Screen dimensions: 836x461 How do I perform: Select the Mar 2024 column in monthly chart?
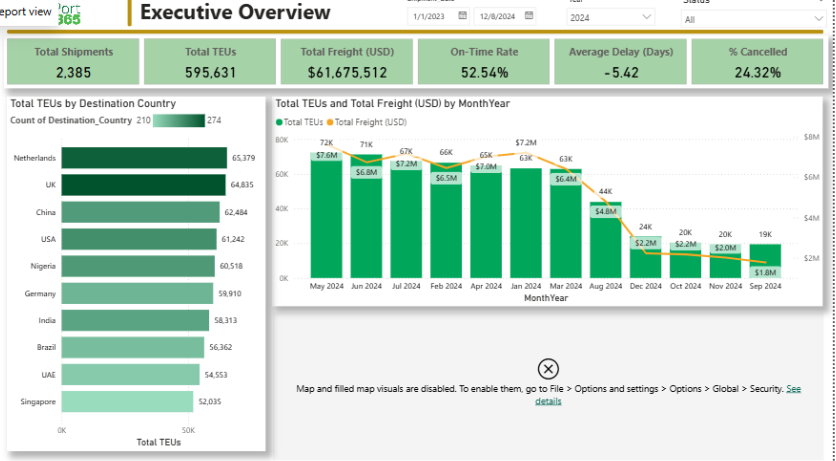tap(566, 224)
